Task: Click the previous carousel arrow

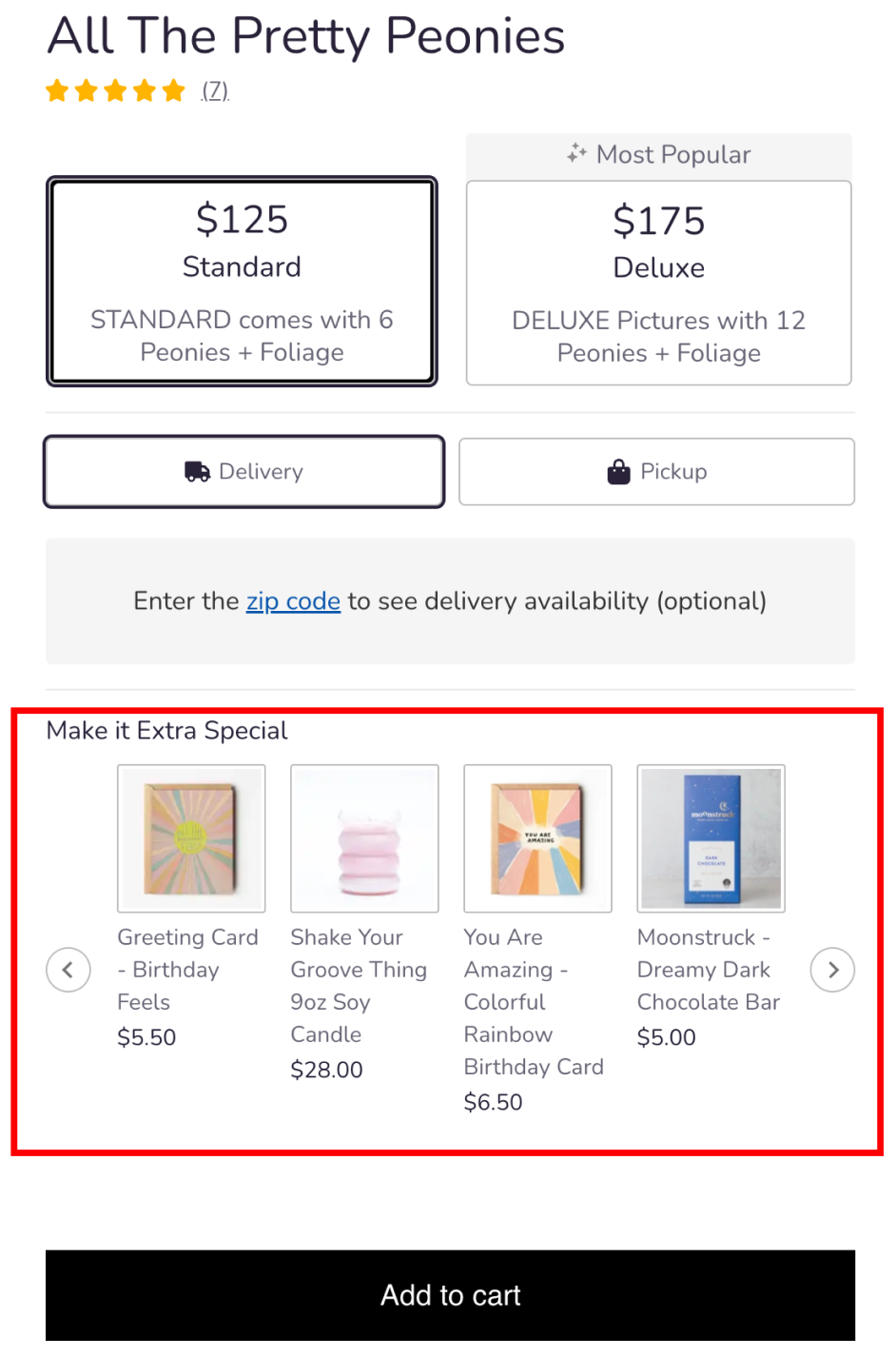Action: pyautogui.click(x=68, y=970)
